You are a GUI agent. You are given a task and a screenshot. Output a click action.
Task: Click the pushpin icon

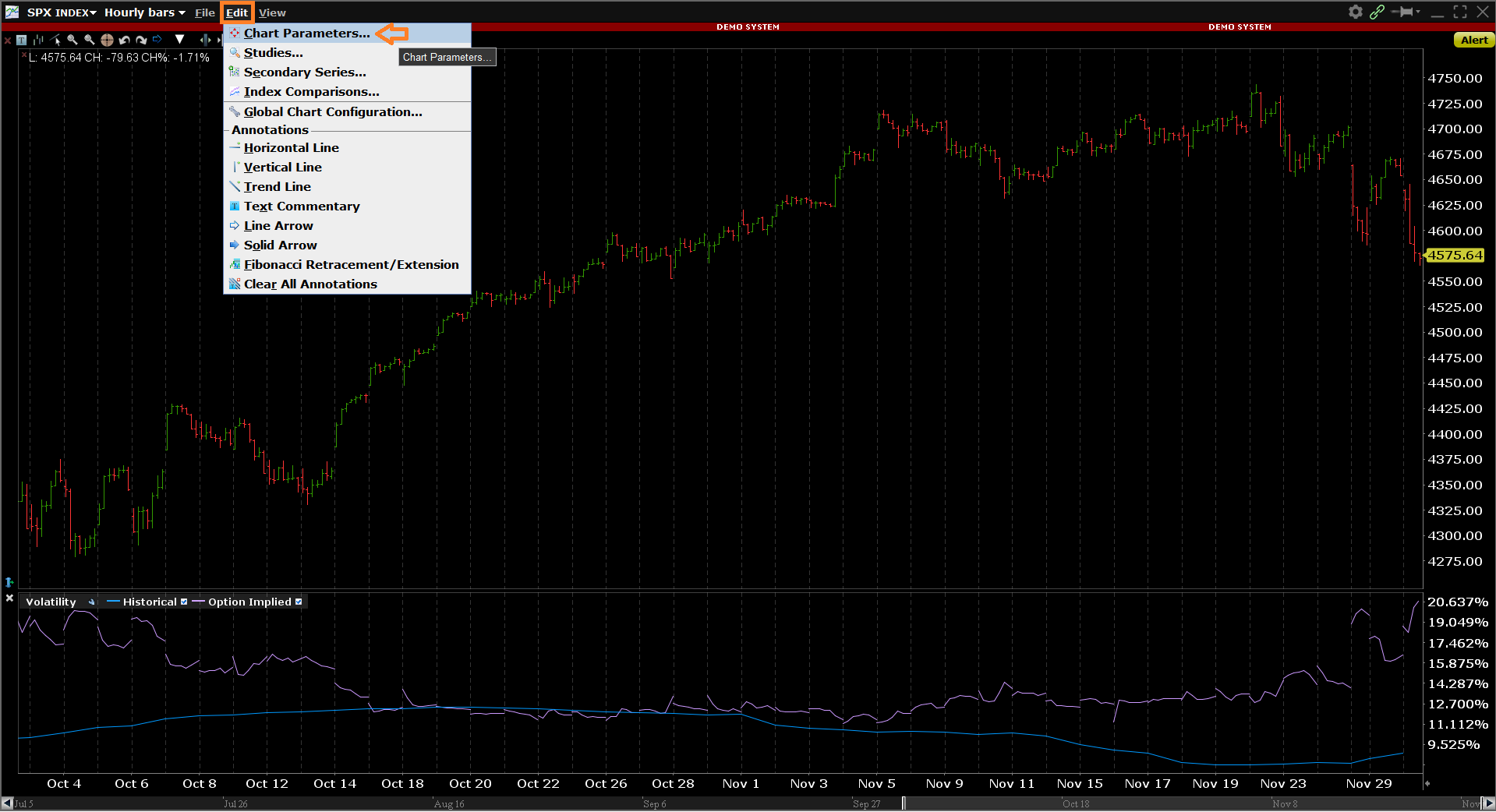click(1404, 12)
